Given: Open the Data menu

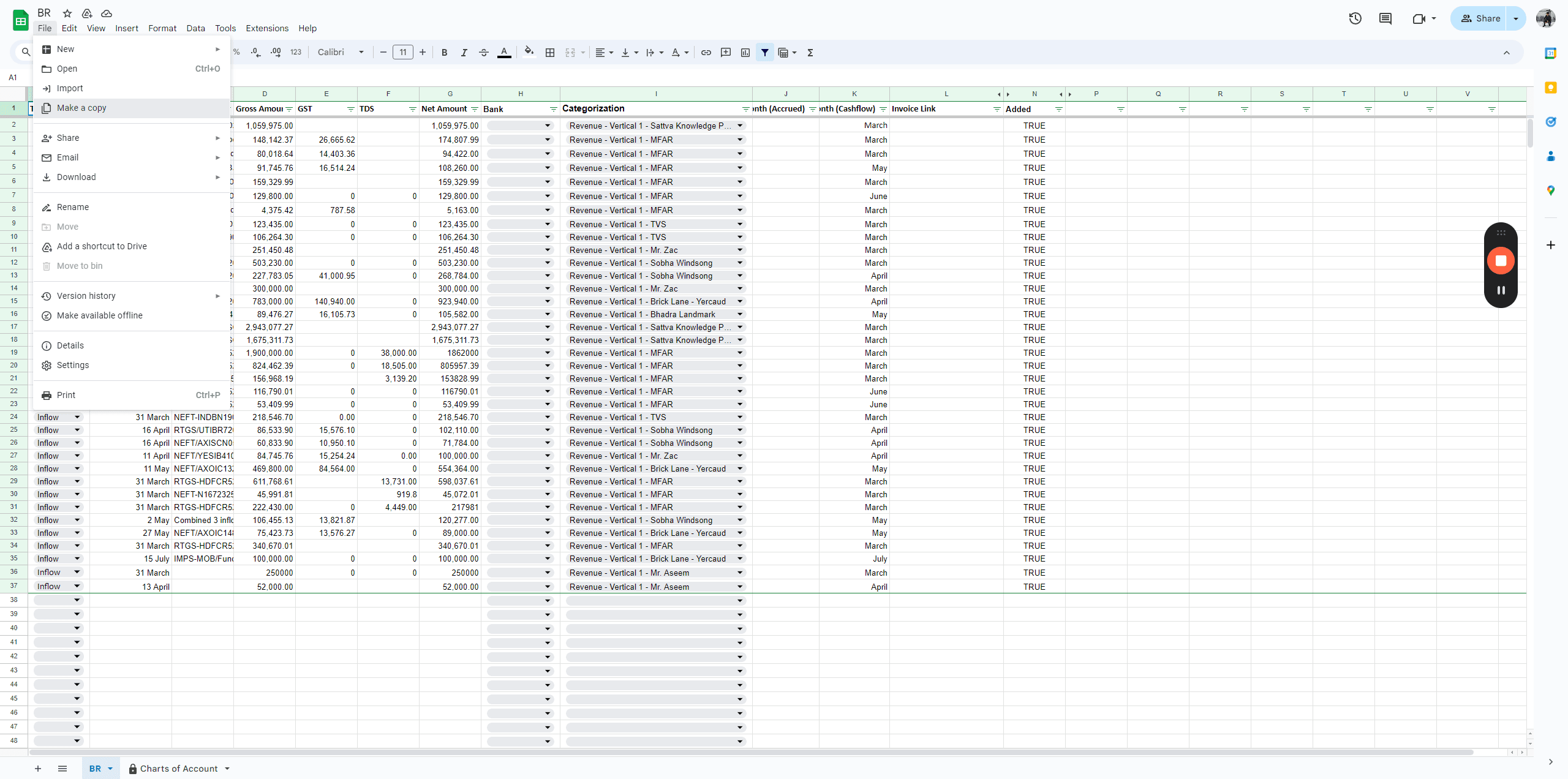Looking at the screenshot, I should (x=195, y=28).
